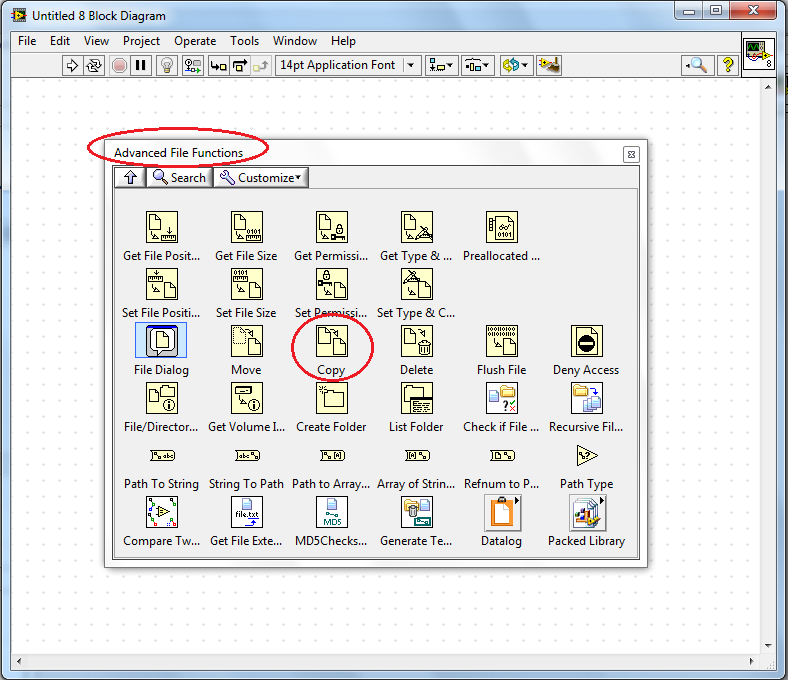This screenshot has height=680, width=788.
Task: Select the Deny Access function
Action: coord(586,341)
